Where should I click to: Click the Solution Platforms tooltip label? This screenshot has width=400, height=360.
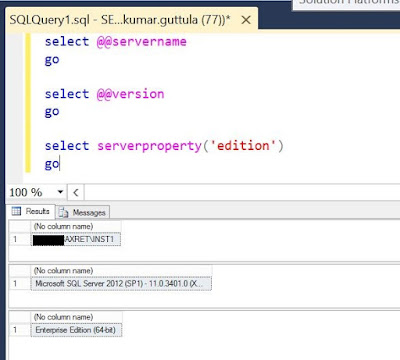[349, 3]
